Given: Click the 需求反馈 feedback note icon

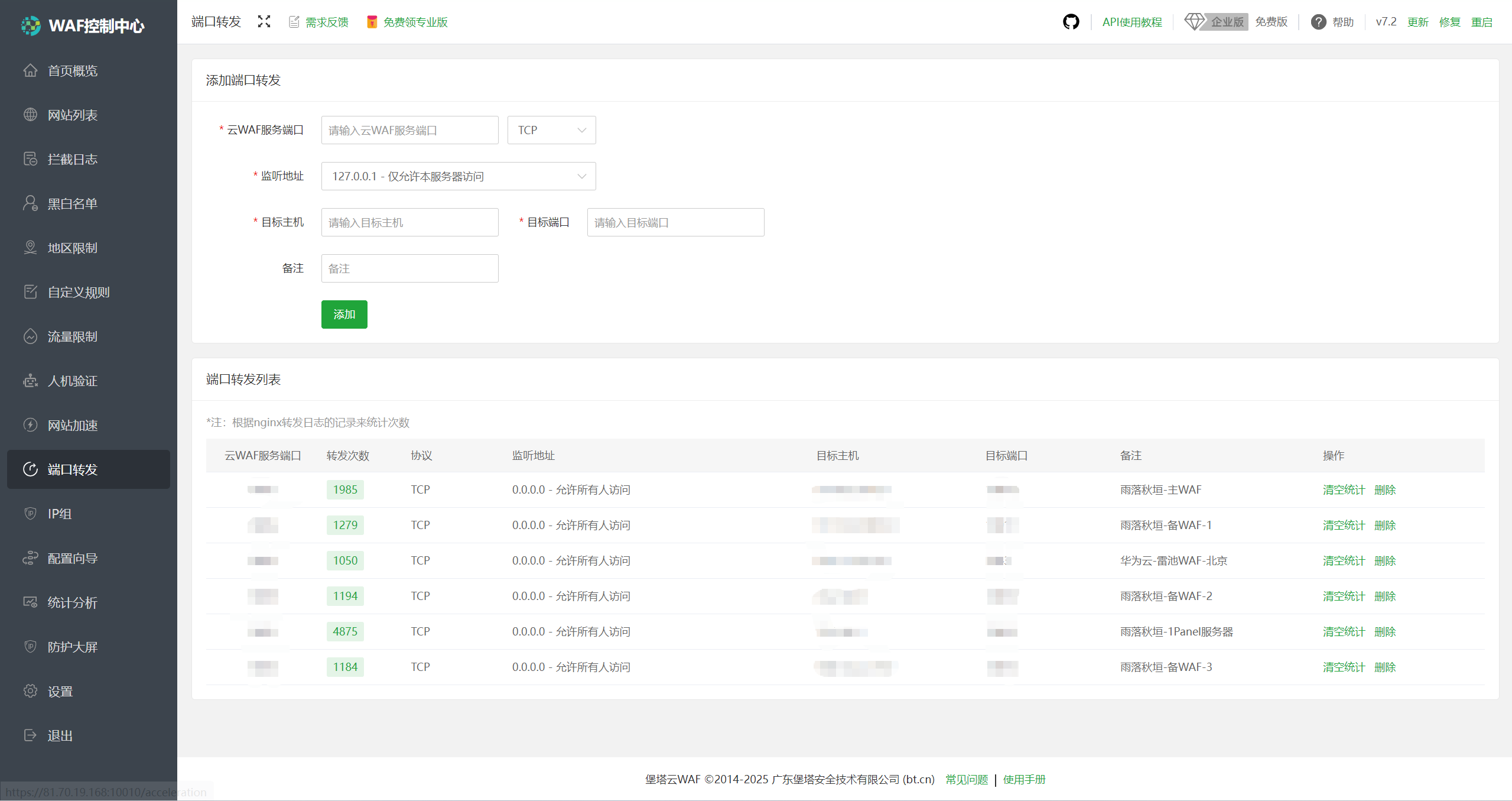Looking at the screenshot, I should (294, 22).
